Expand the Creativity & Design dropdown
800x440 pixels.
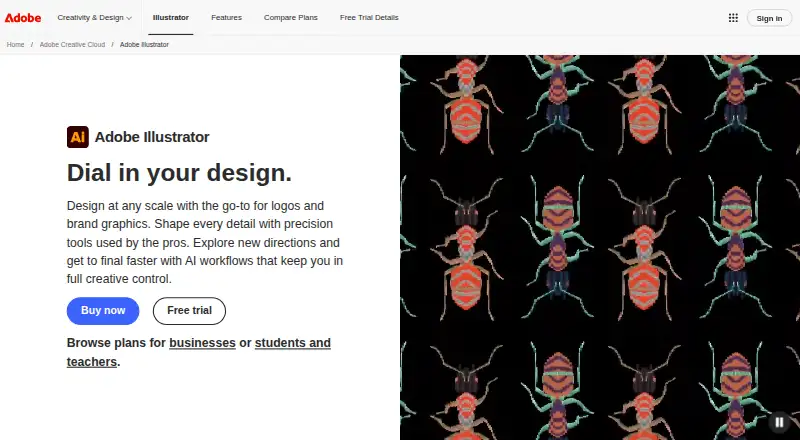tap(94, 18)
